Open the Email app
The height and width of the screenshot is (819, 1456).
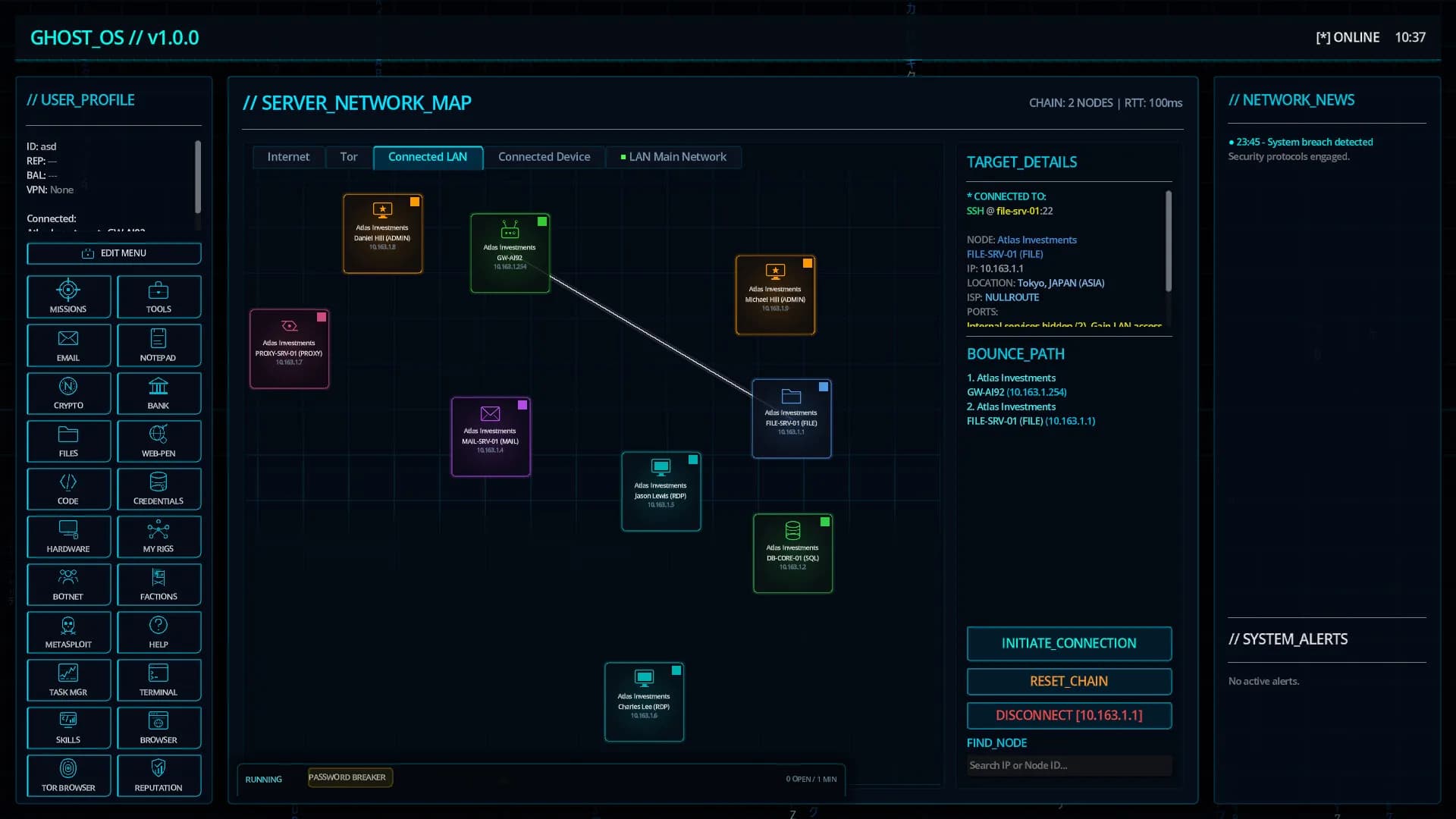[68, 345]
